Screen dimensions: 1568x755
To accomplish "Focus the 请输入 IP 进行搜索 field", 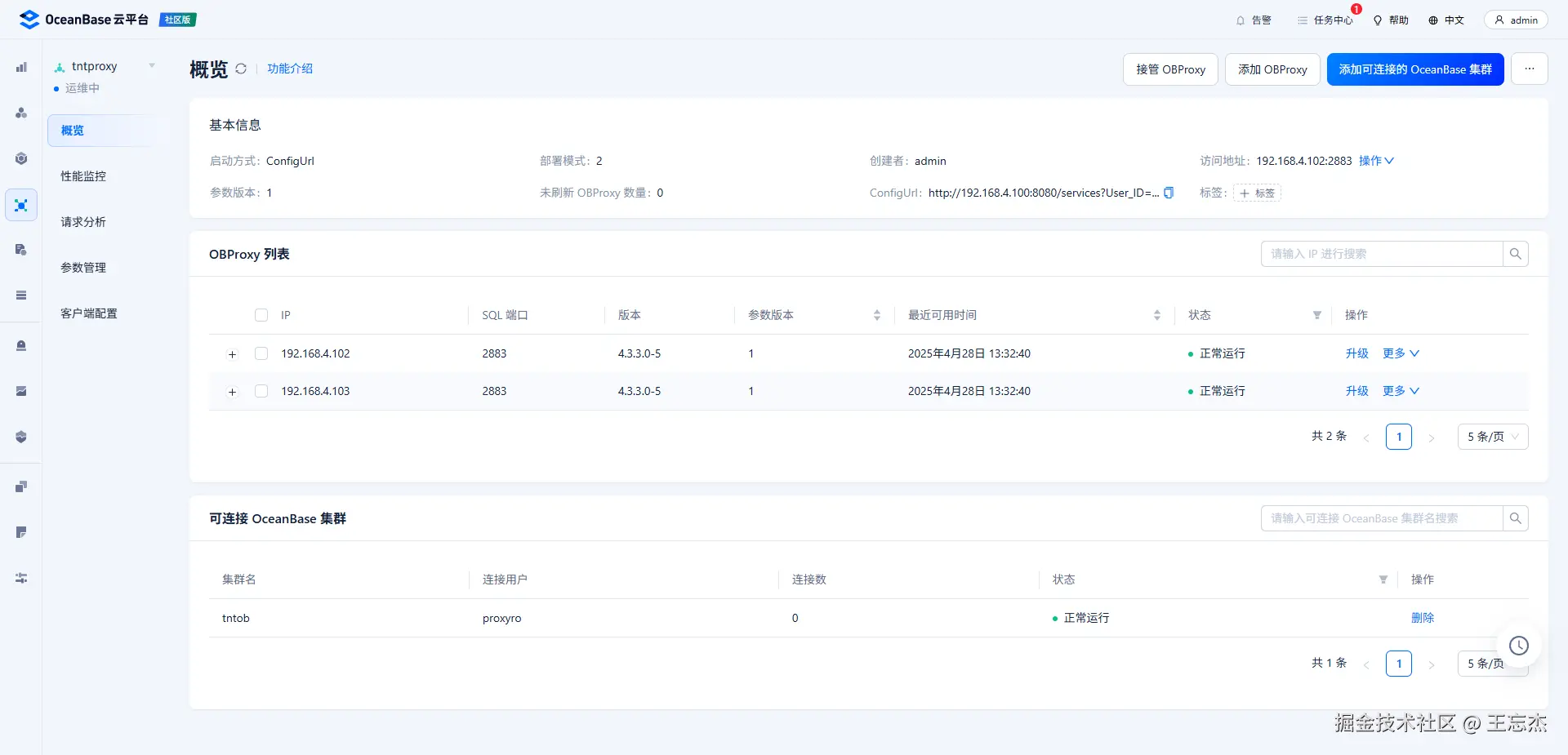I will [1382, 254].
